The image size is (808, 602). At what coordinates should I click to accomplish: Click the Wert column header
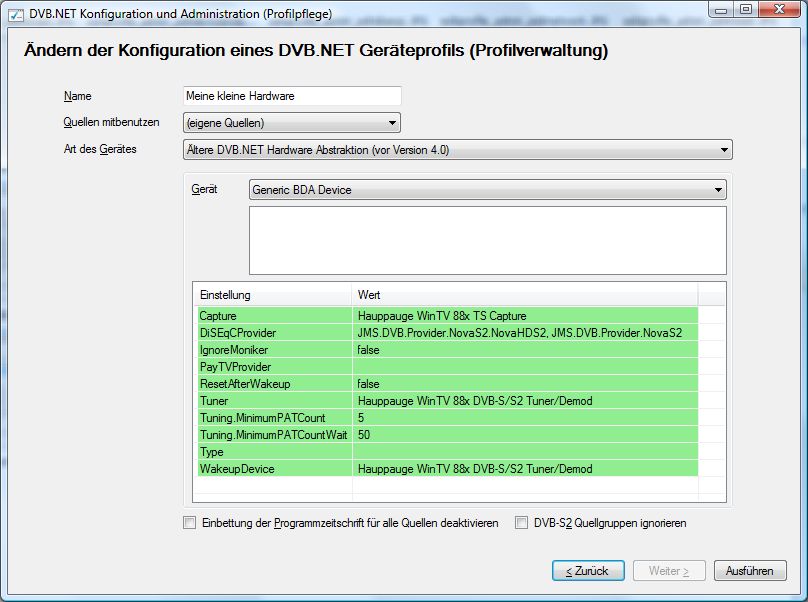[x=525, y=295]
